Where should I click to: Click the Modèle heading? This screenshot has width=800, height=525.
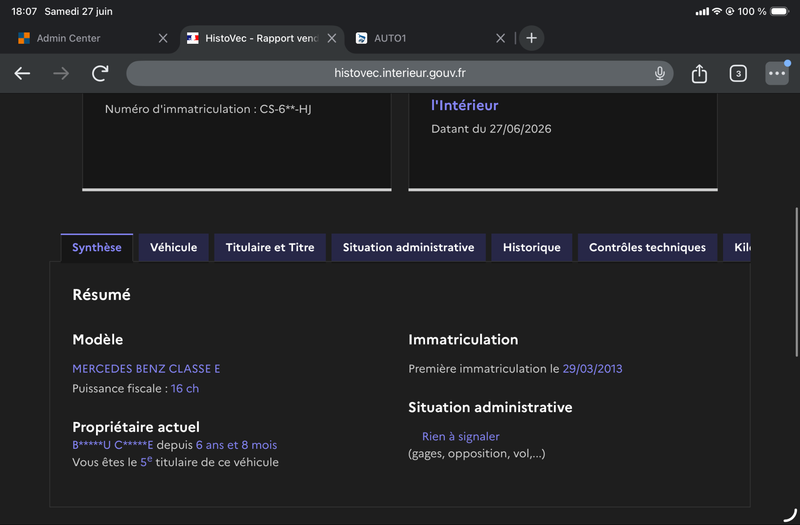pos(98,340)
